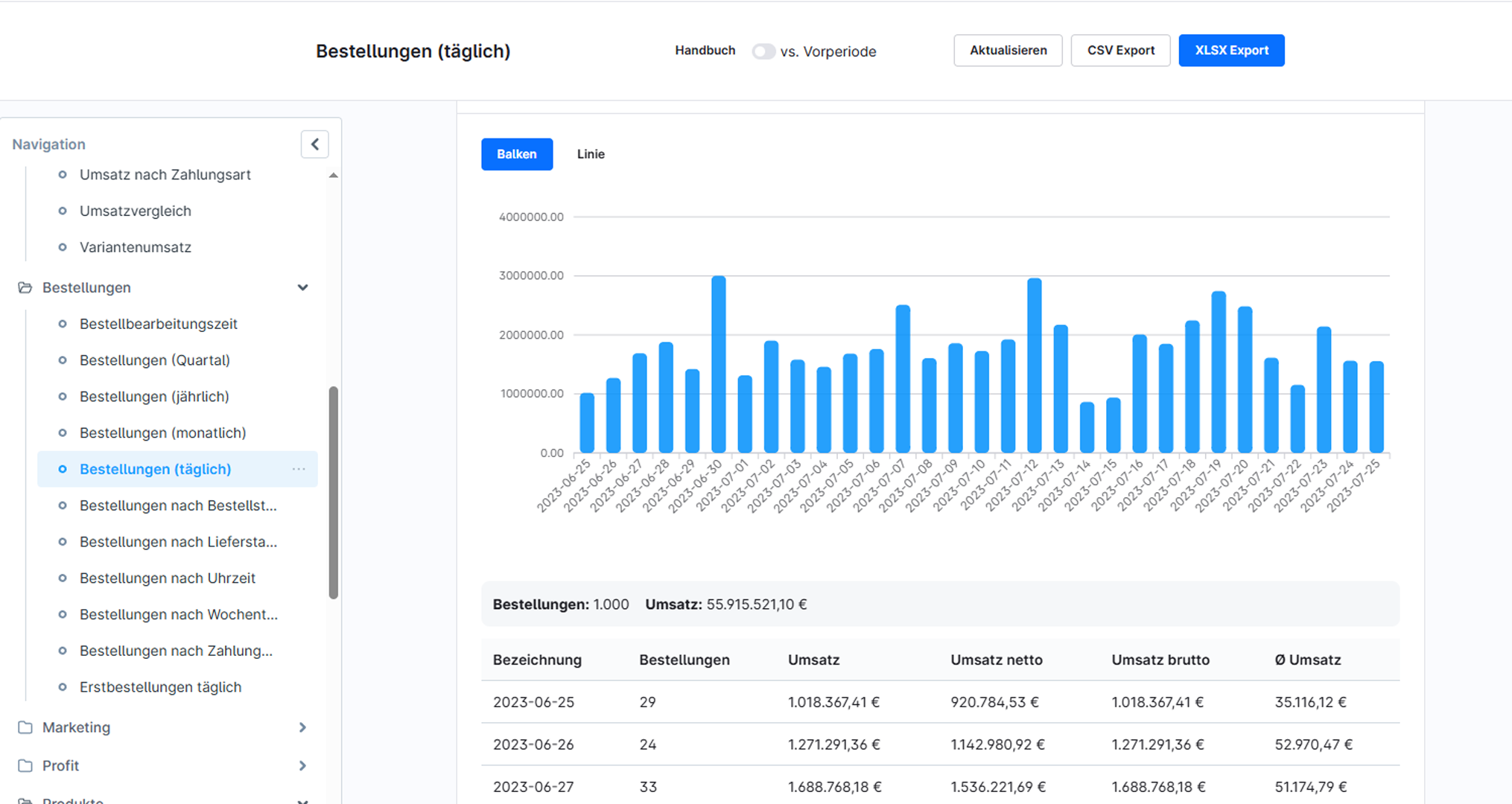The width and height of the screenshot is (1512, 804).
Task: Open Umsatz nach Zahlungsart report
Action: click(165, 175)
